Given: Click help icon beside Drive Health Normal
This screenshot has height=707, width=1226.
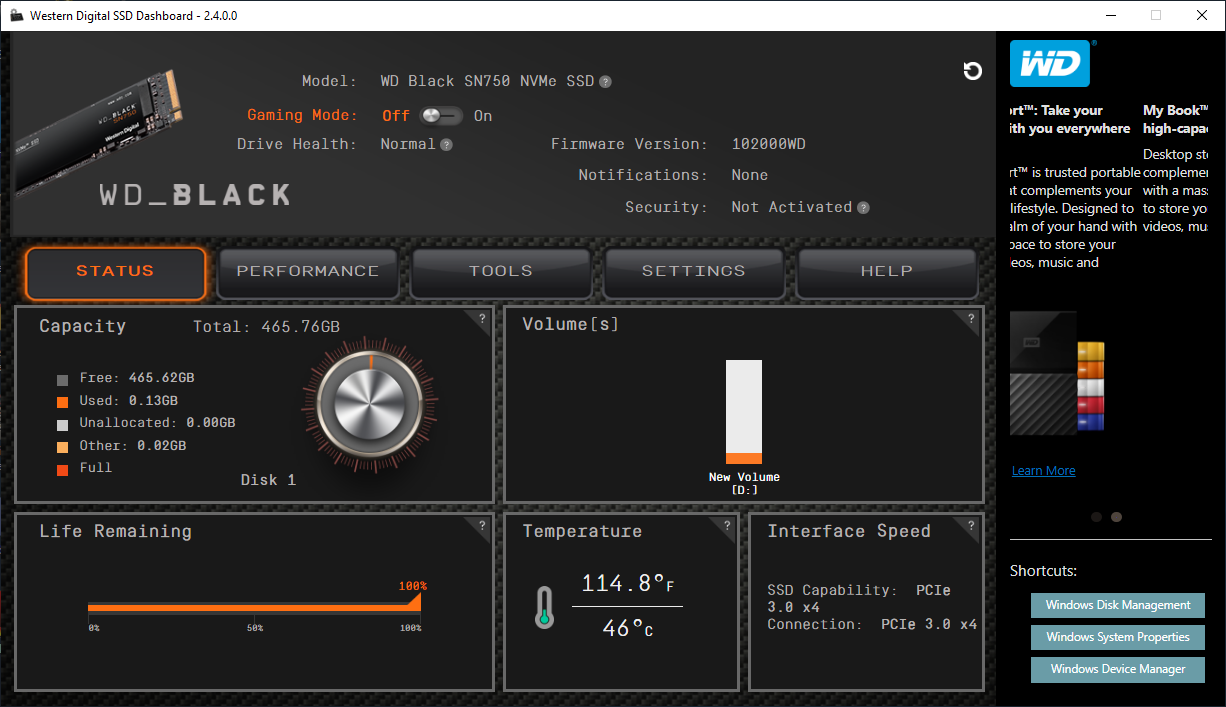Looking at the screenshot, I should point(446,145).
